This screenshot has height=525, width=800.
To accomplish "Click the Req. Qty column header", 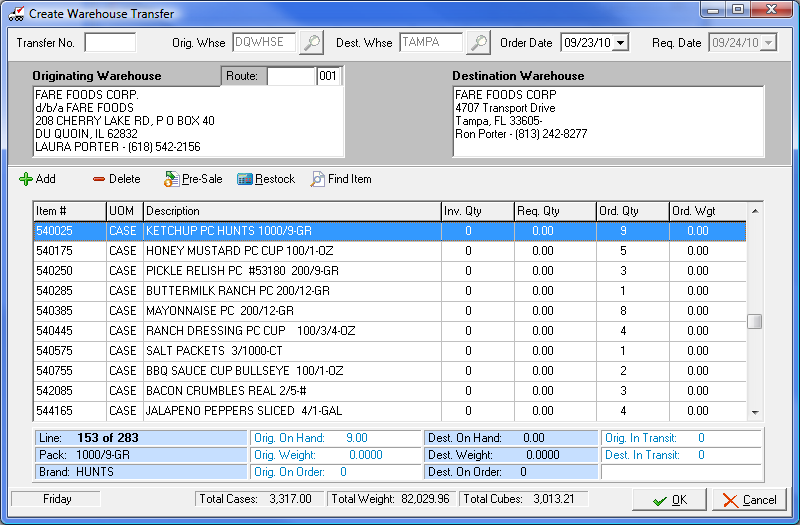I will (555, 211).
